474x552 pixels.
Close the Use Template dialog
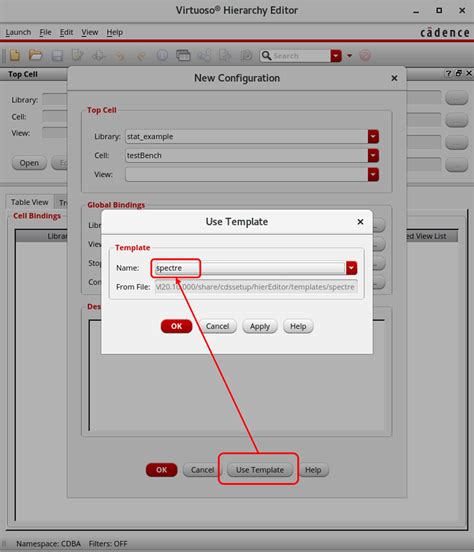360,222
